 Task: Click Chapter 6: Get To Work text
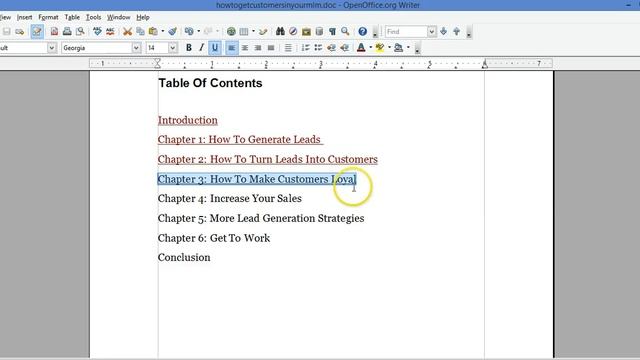click(x=214, y=238)
